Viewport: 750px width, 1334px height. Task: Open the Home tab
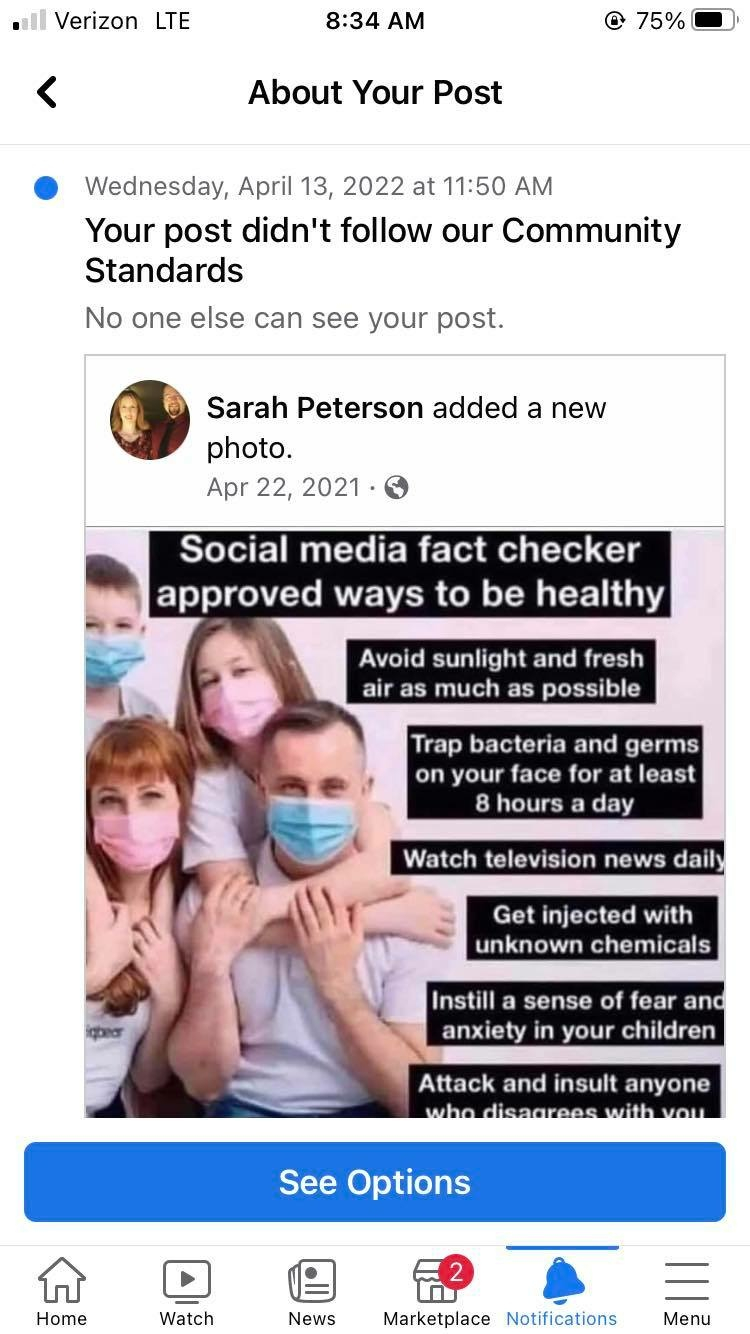[61, 1292]
